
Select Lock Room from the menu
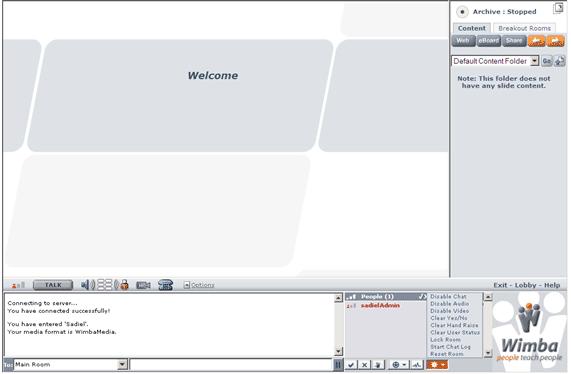coord(445,340)
